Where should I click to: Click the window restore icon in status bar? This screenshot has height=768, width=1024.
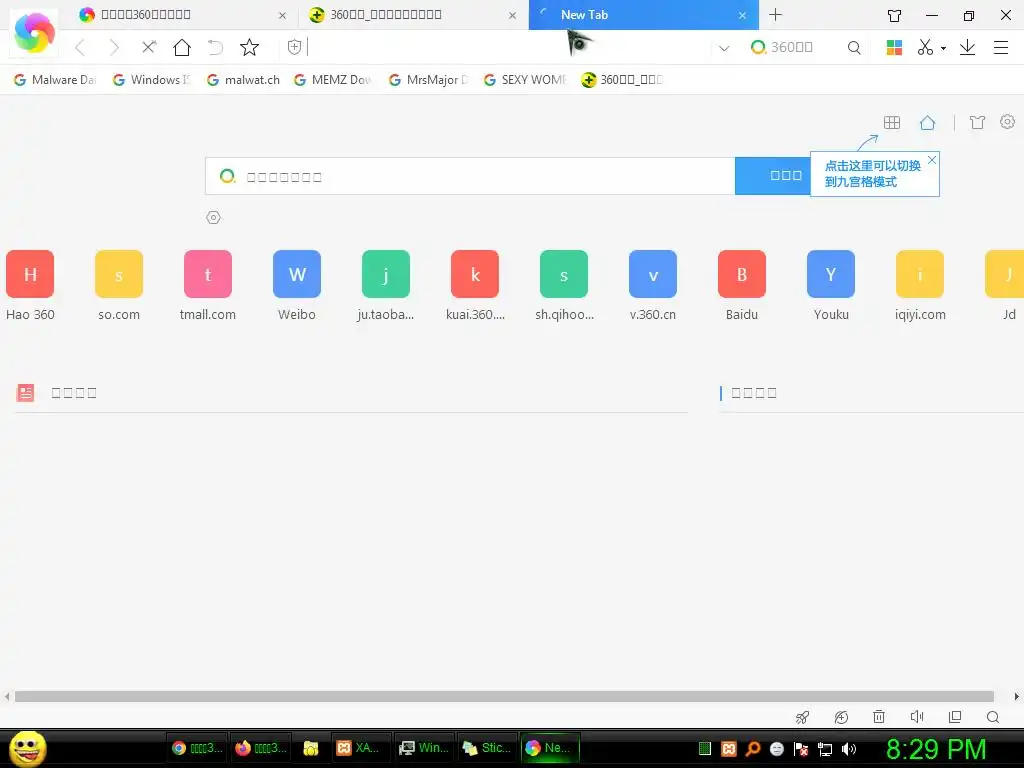[x=955, y=716]
